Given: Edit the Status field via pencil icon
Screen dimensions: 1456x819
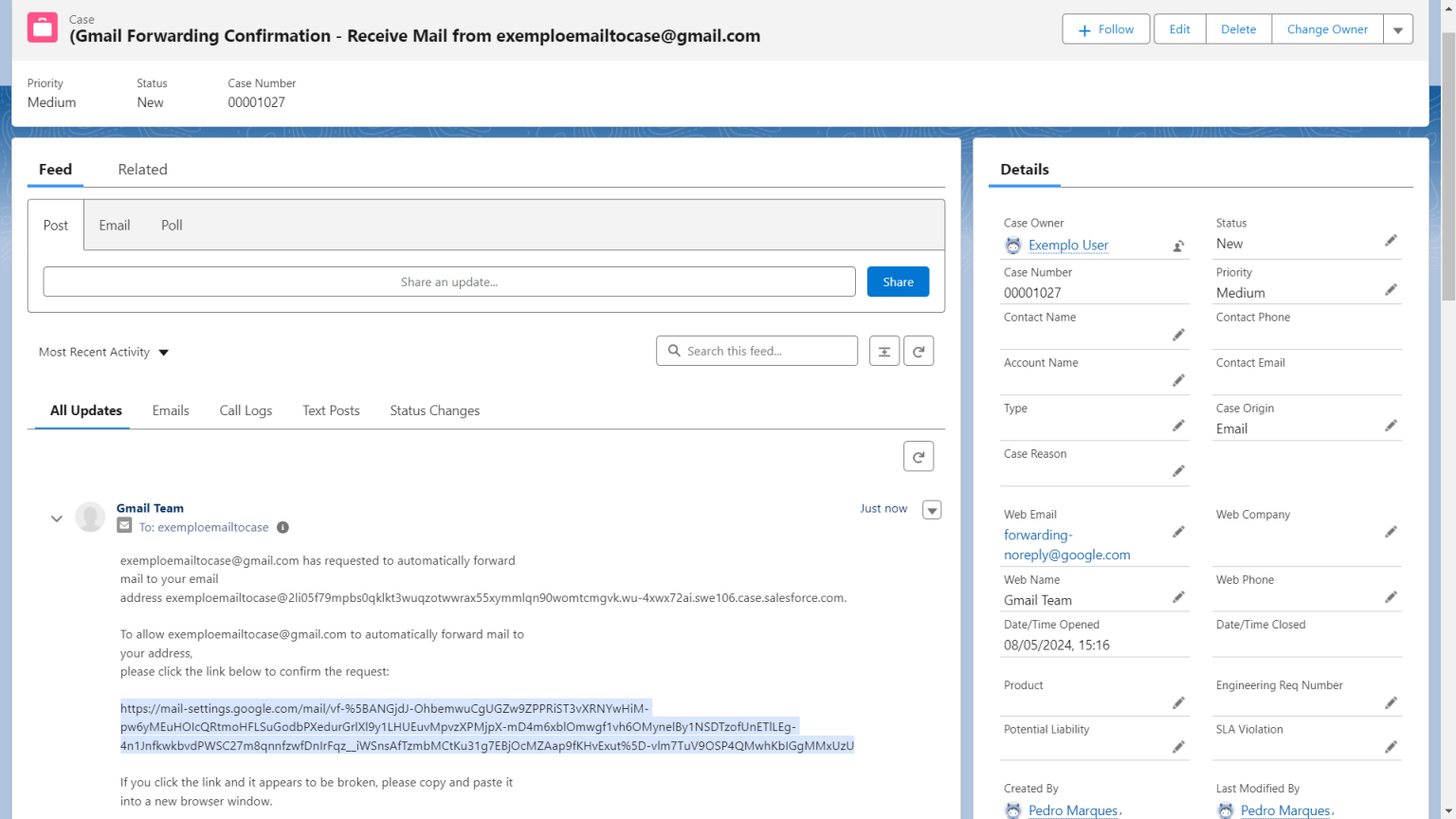Looking at the screenshot, I should pos(1390,240).
